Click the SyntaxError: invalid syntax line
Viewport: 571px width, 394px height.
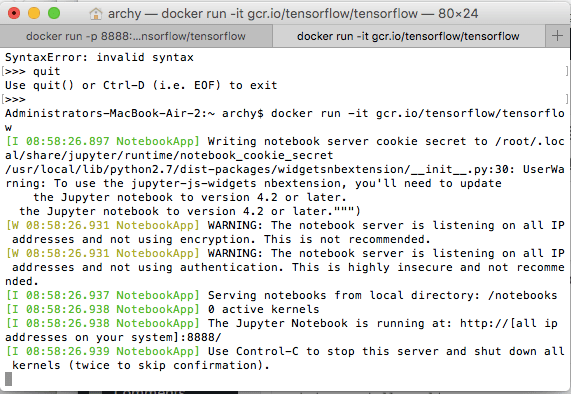point(99,58)
